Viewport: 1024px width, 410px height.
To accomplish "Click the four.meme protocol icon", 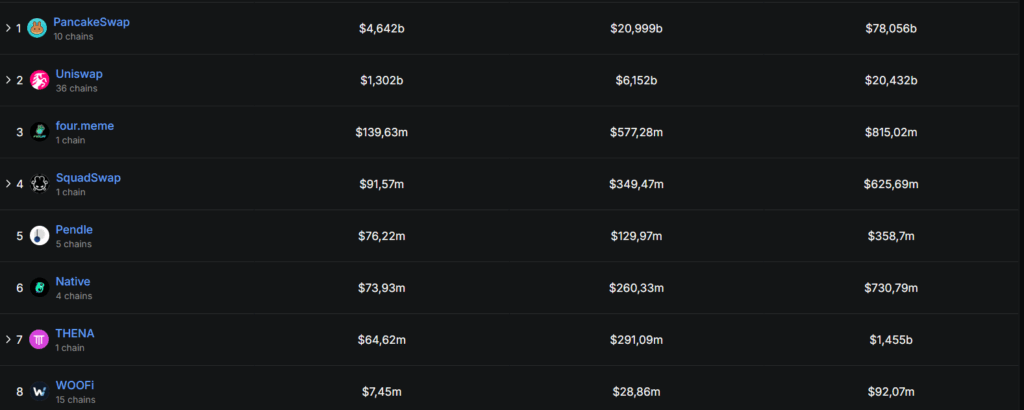I will click(39, 132).
